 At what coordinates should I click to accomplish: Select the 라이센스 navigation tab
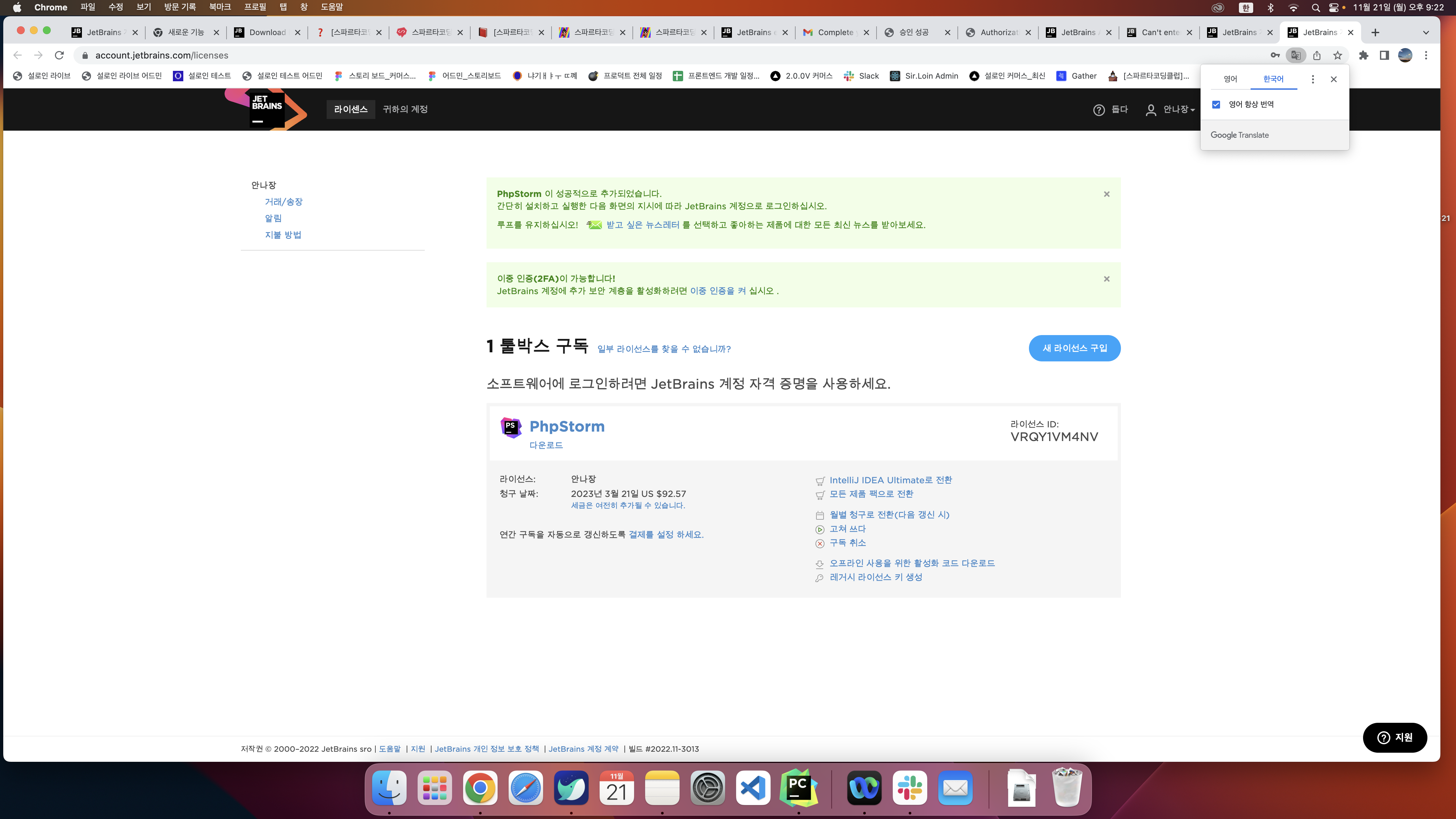coord(350,109)
